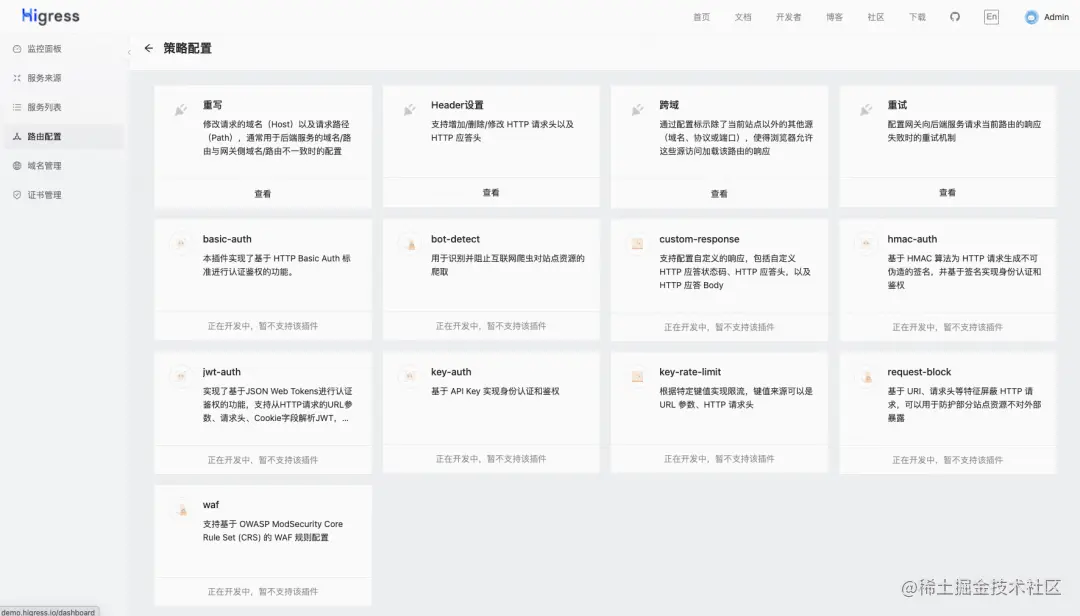The height and width of the screenshot is (616, 1080).
Task: Go back using the arrow beside 策略配置
Action: point(149,48)
